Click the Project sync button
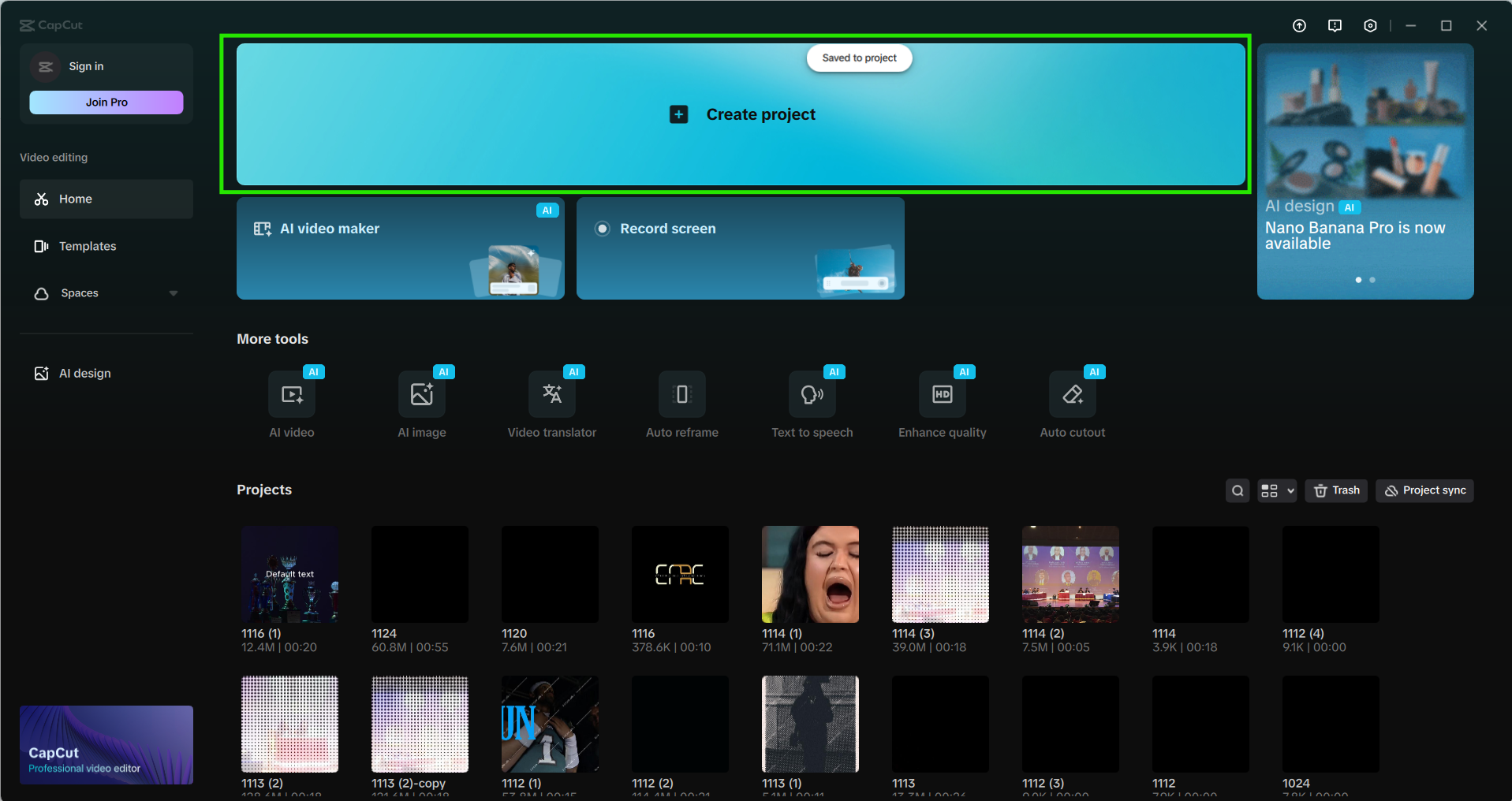 1424,490
